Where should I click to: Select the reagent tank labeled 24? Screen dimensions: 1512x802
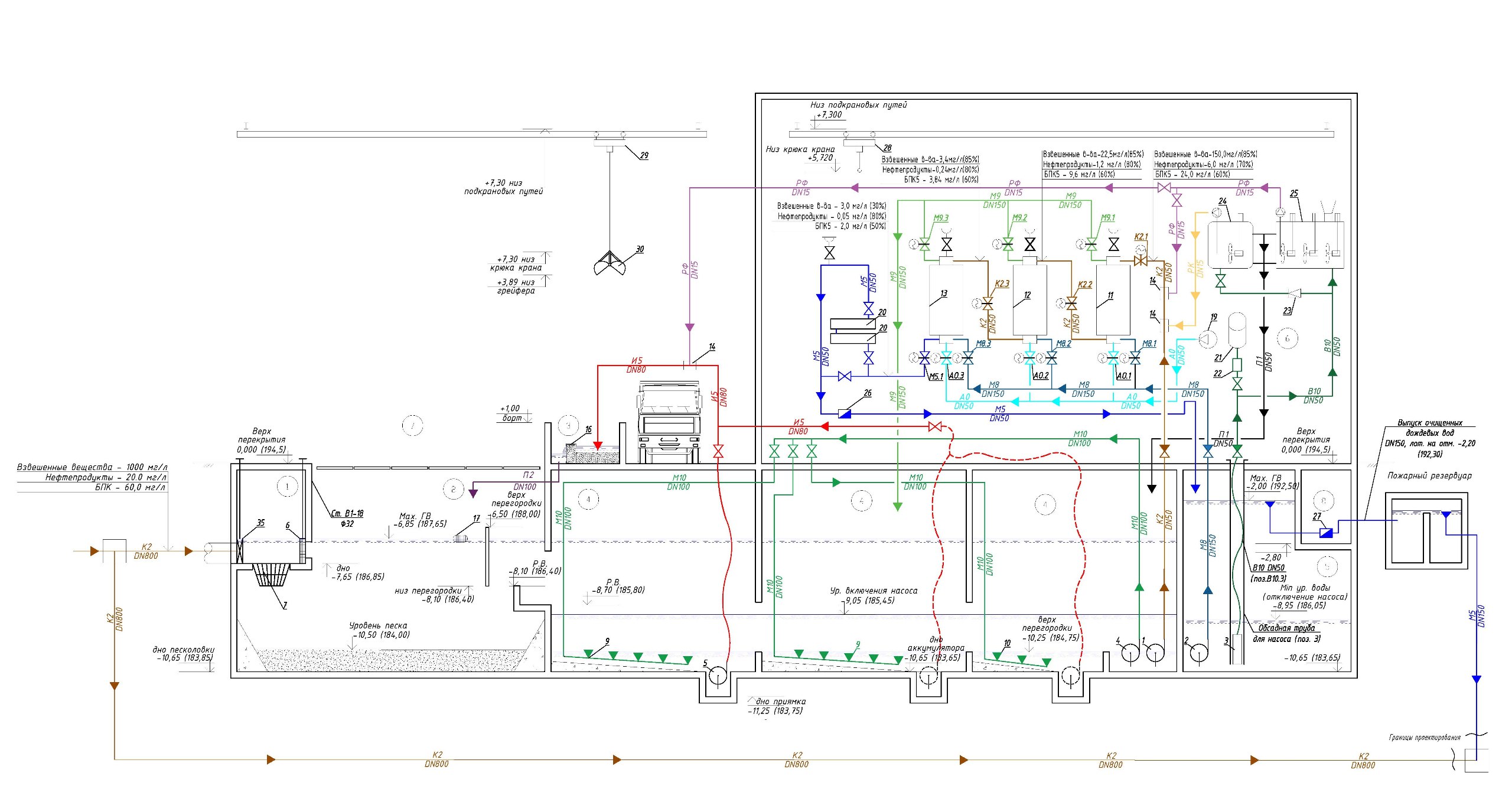coord(1230,245)
